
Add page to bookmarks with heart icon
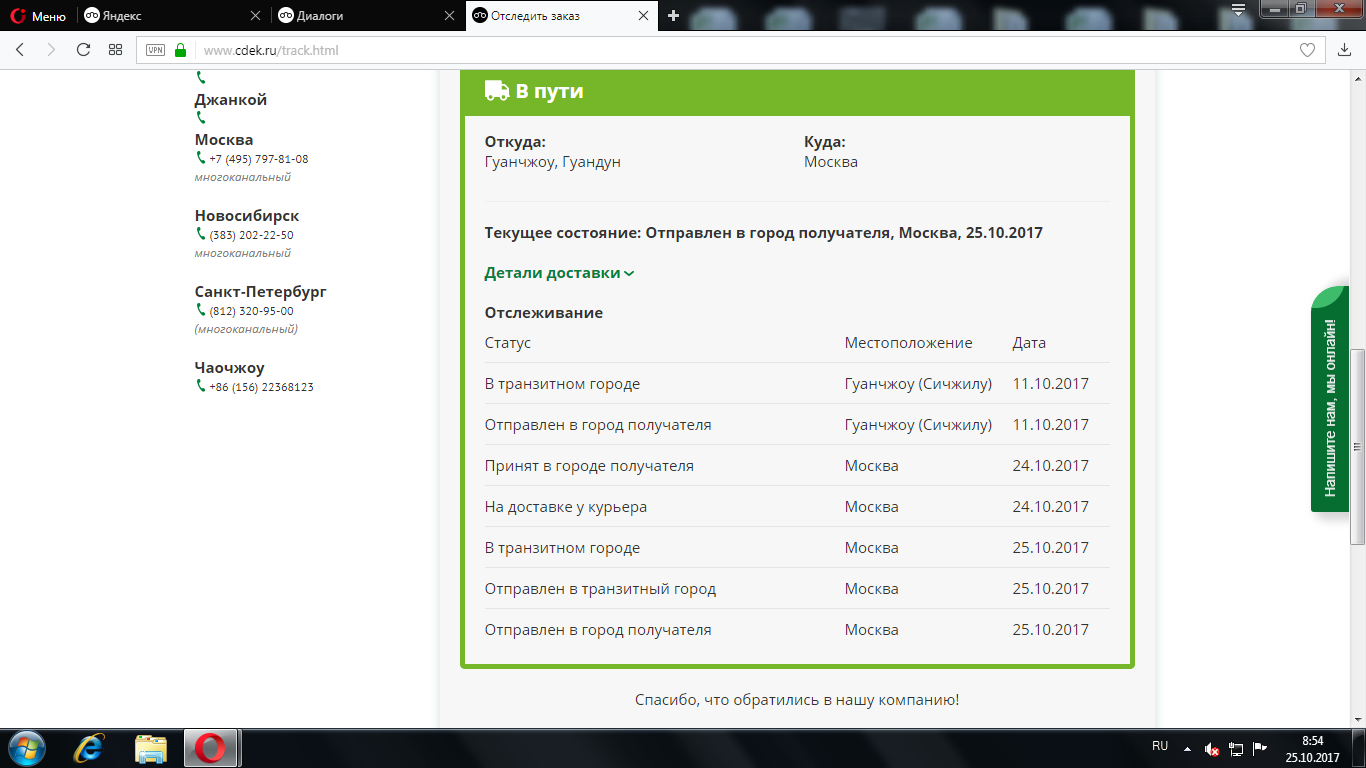pos(1307,50)
